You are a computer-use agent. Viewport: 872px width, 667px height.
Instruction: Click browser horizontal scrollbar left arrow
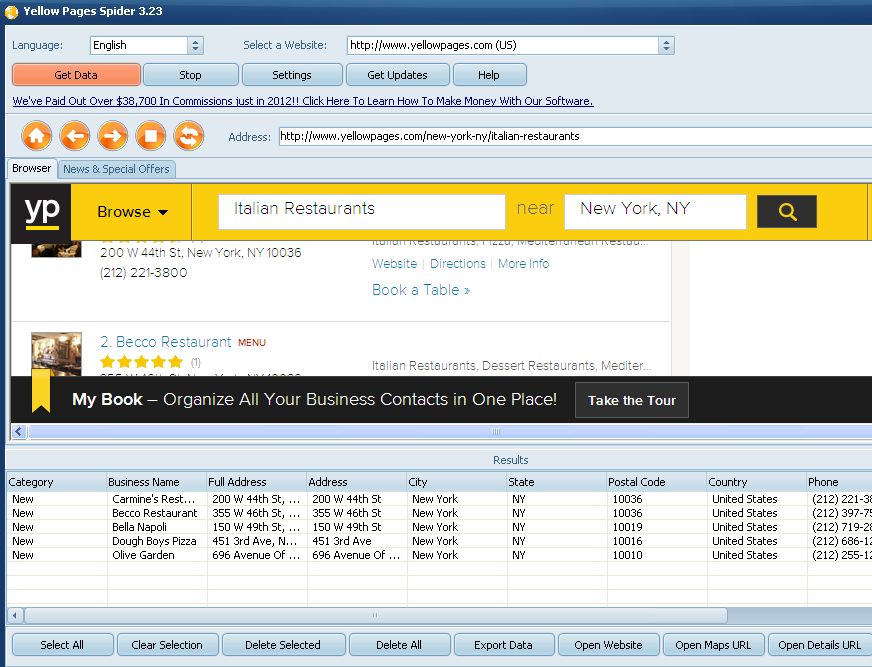coord(19,431)
